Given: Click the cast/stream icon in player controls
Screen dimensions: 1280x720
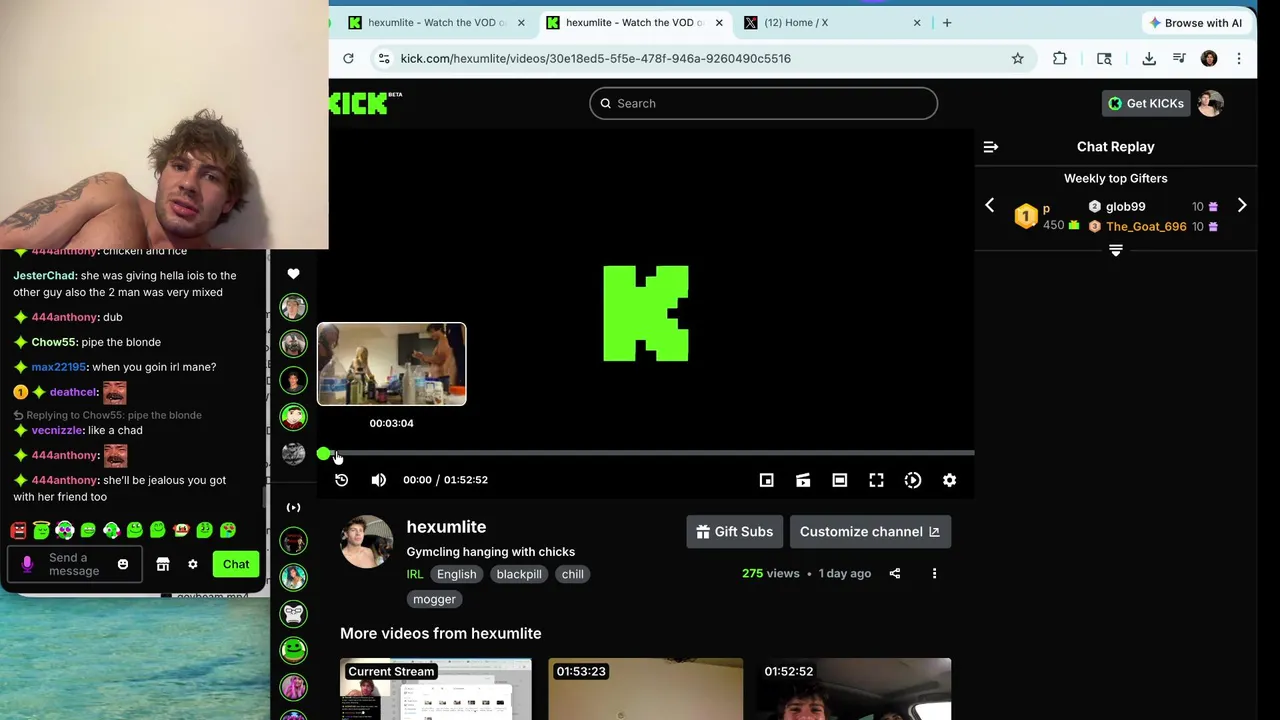Looking at the screenshot, I should [803, 480].
